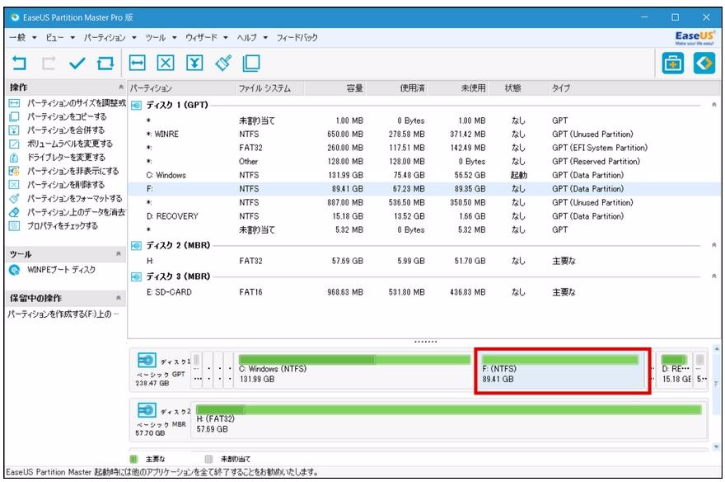Collapse the ディスク 2 (MBR) group
Viewport: 725px width, 482px height.
pos(714,245)
